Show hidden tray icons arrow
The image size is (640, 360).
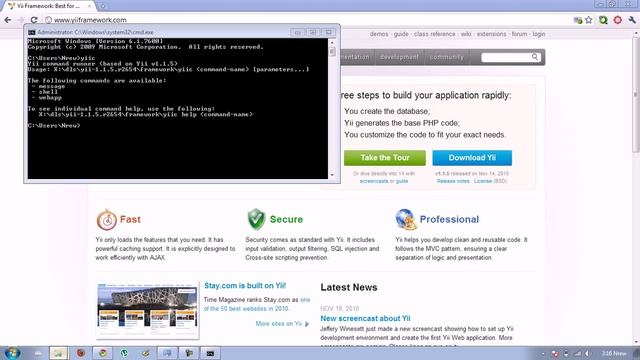543,354
